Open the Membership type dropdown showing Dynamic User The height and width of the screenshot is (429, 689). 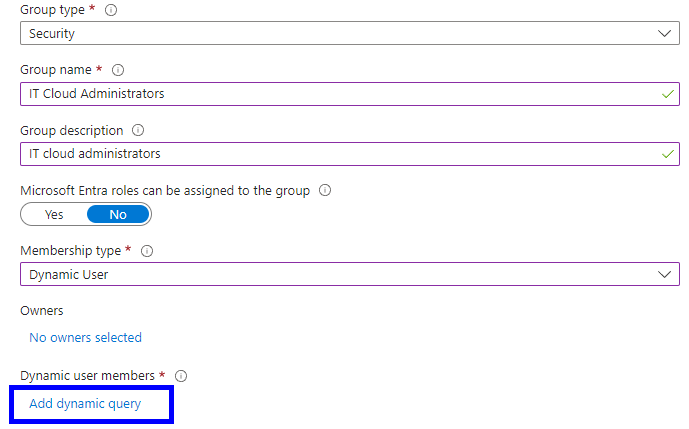pyautogui.click(x=340, y=274)
